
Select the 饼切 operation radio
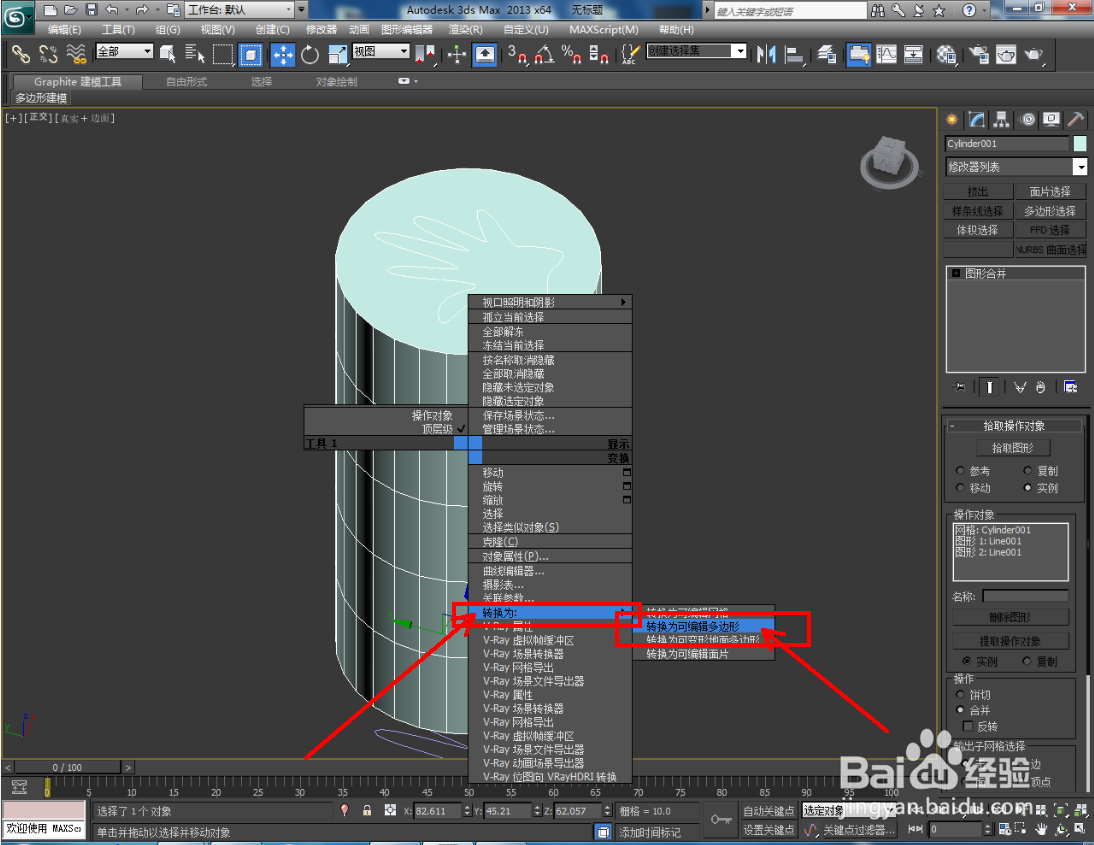pyautogui.click(x=960, y=694)
